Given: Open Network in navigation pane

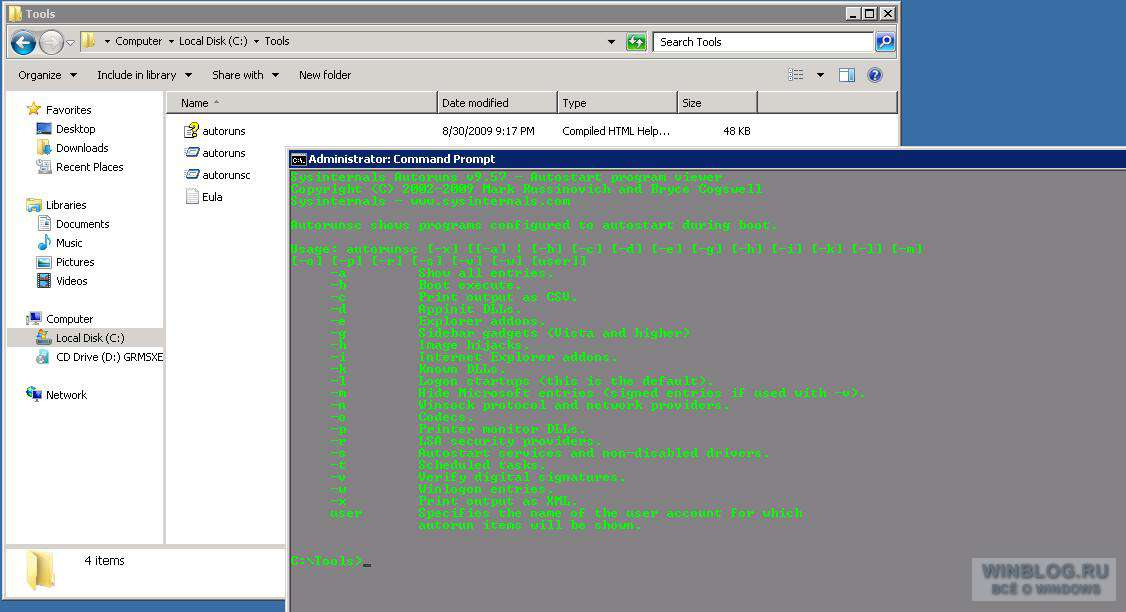Looking at the screenshot, I should coord(66,395).
